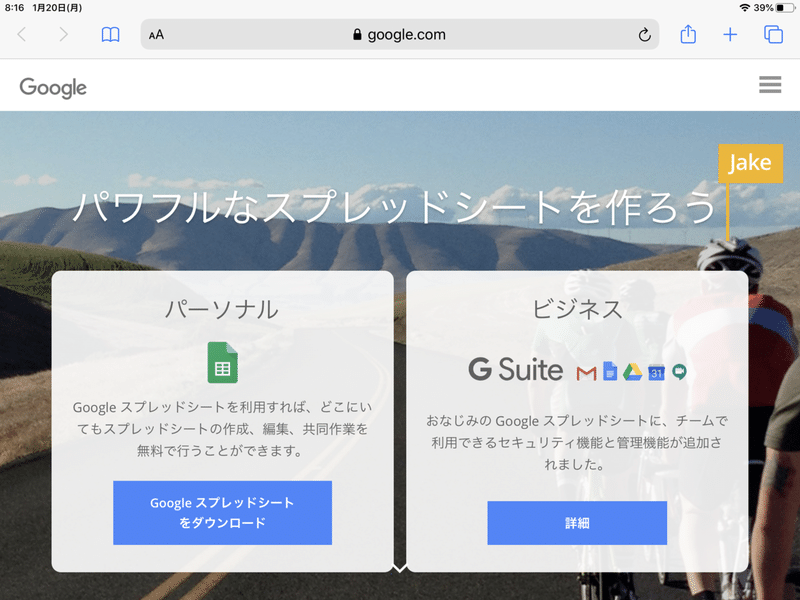Click the scroll-down chevron between the cards
Screen dimensions: 800x600
(x=399, y=568)
